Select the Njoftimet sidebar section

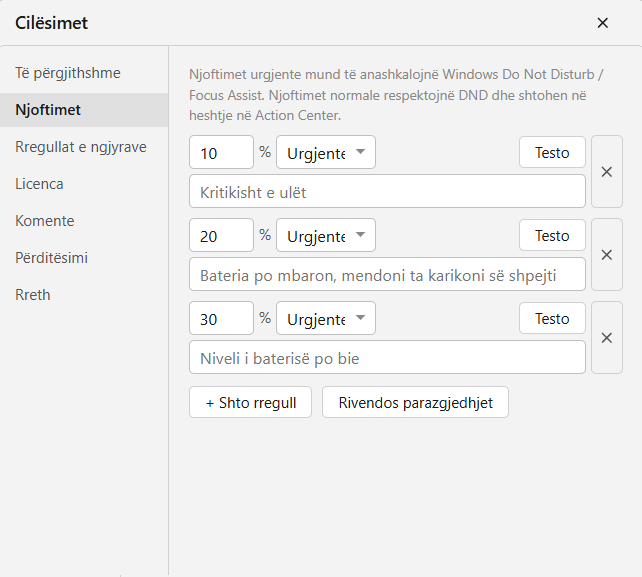click(84, 110)
